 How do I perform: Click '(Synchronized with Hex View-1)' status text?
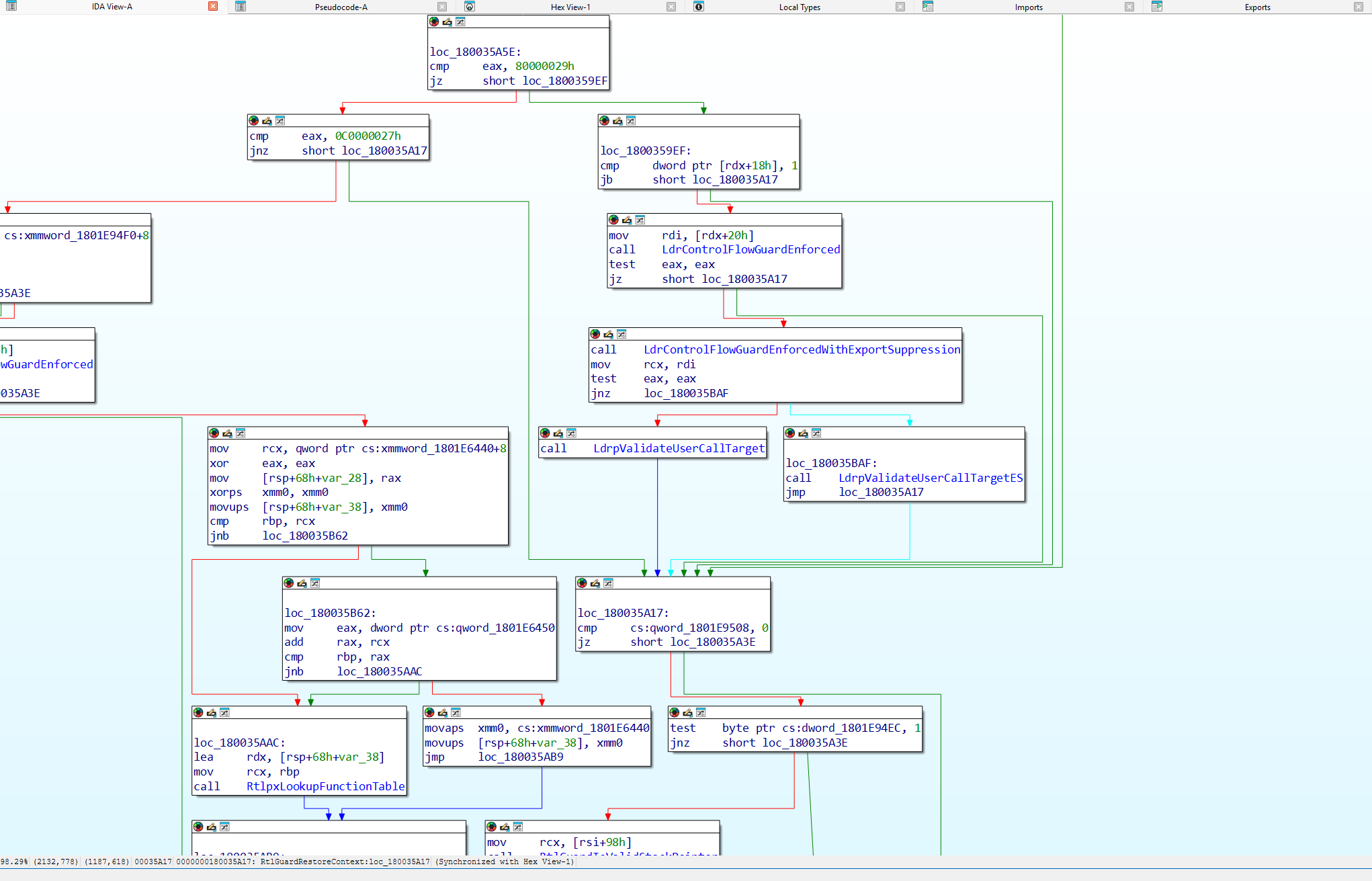505,862
